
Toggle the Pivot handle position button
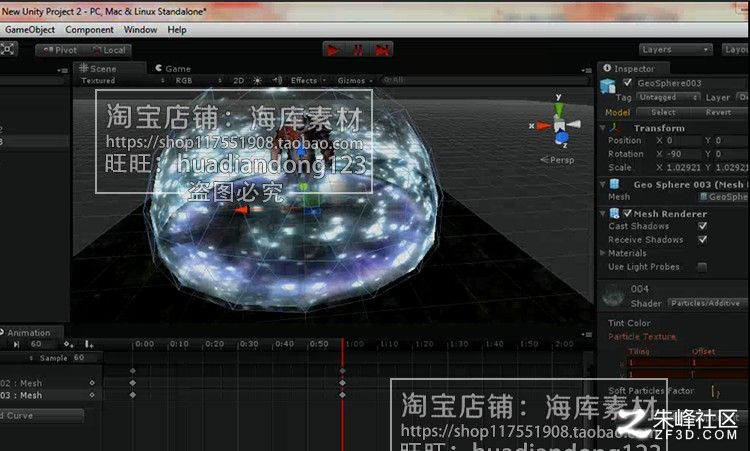(60, 50)
